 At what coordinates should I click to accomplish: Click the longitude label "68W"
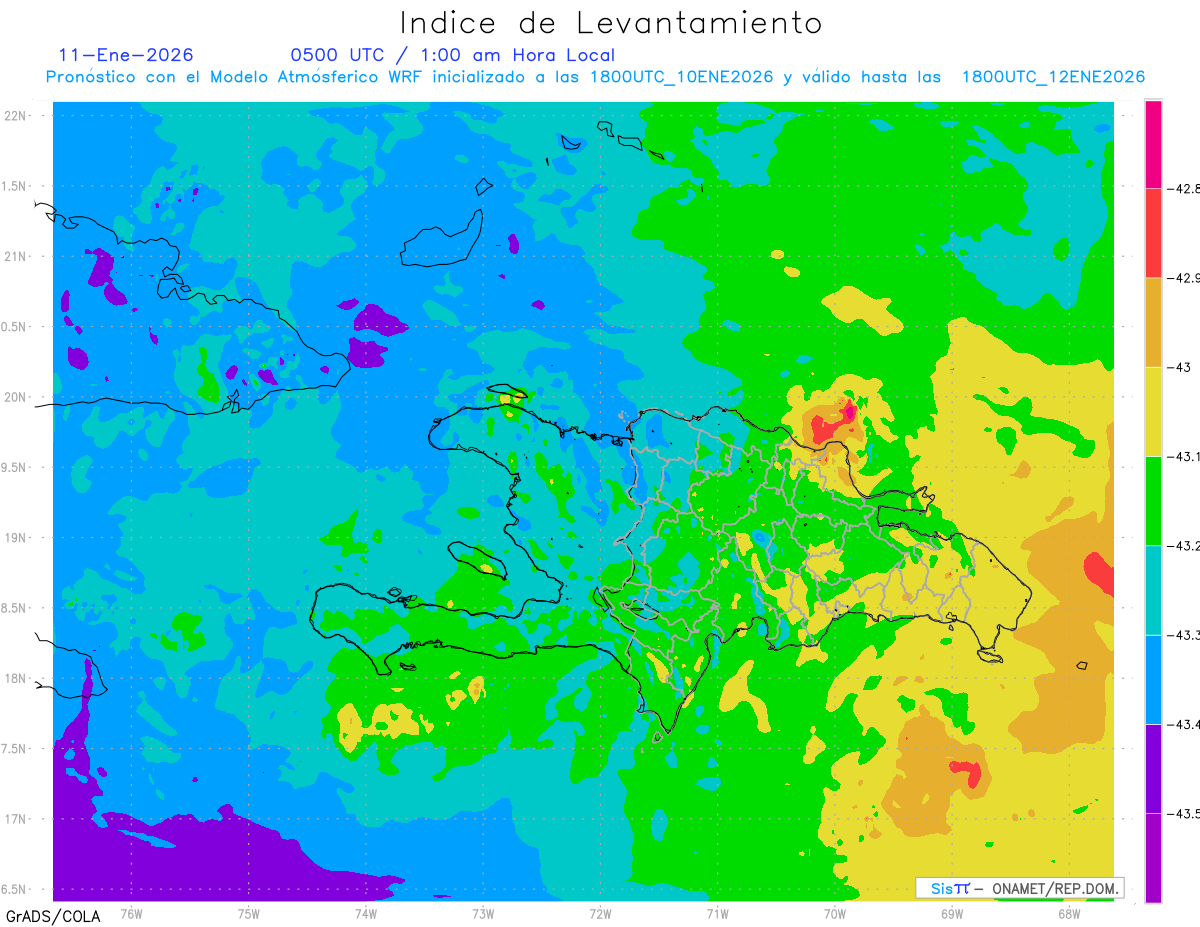point(1069,912)
